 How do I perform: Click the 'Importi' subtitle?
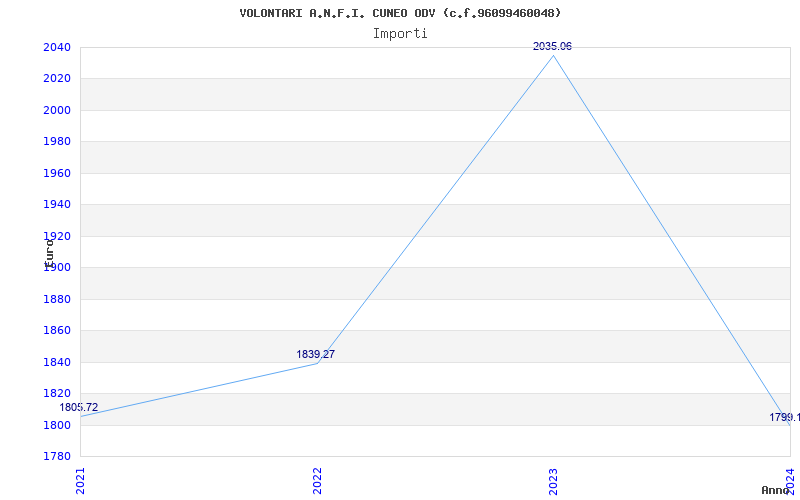[400, 34]
